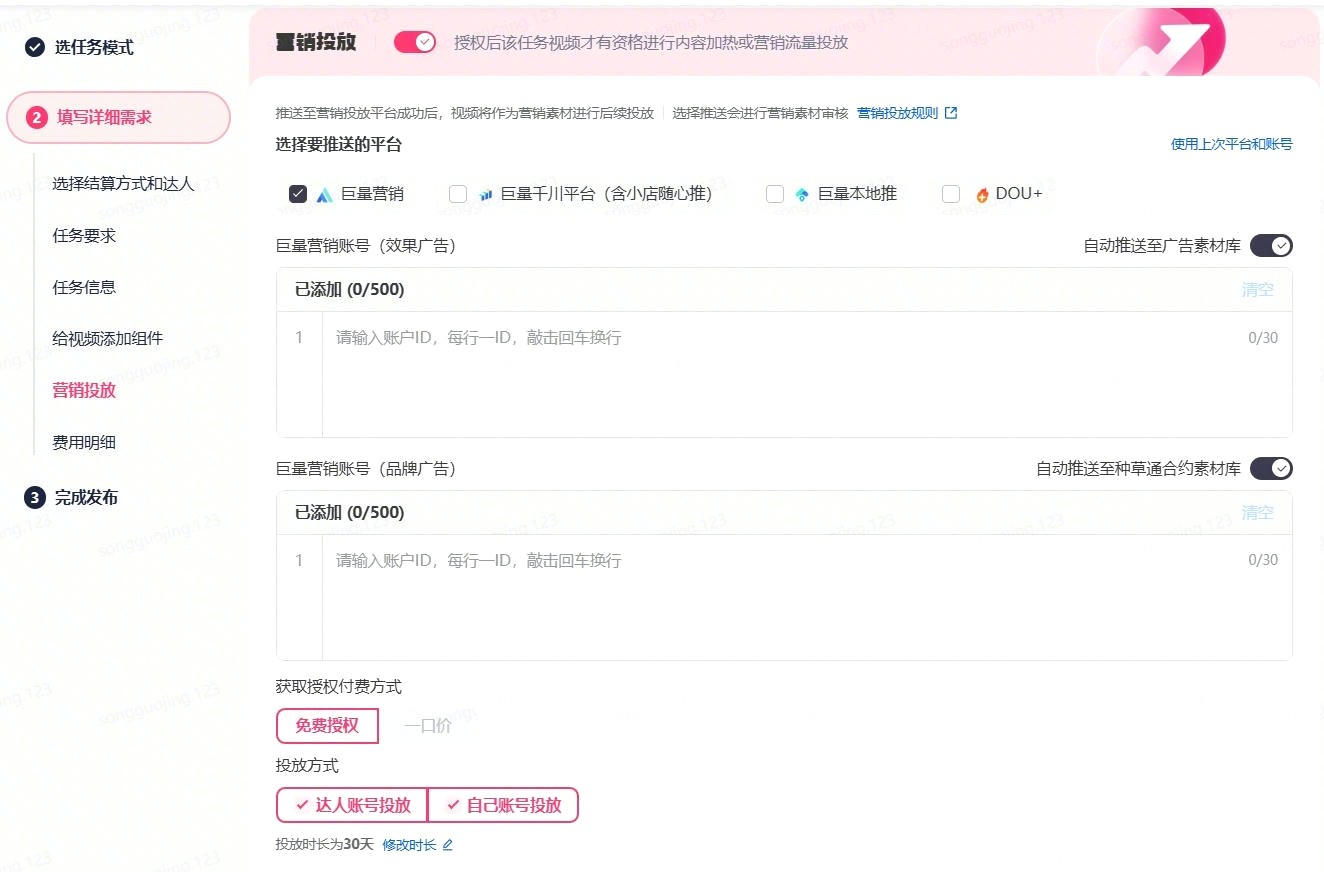The image size is (1324, 872).
Task: Select the 免费授权 payment option
Action: (327, 726)
